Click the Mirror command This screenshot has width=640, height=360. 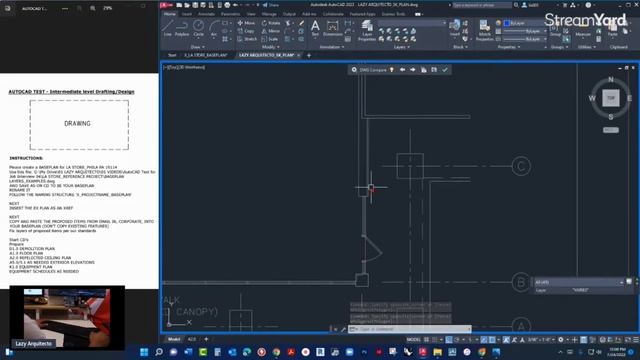point(271,31)
